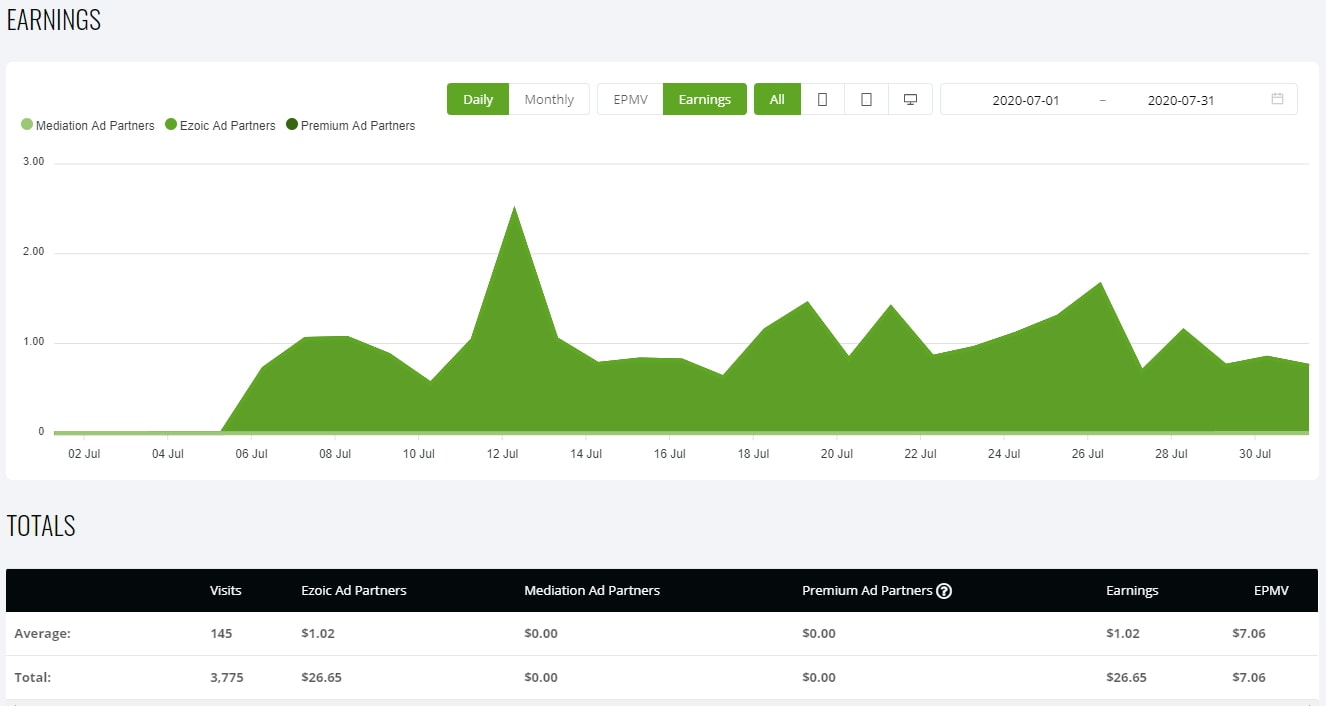Select the tablet device filter icon
Image resolution: width=1326 pixels, height=706 pixels.
(866, 99)
